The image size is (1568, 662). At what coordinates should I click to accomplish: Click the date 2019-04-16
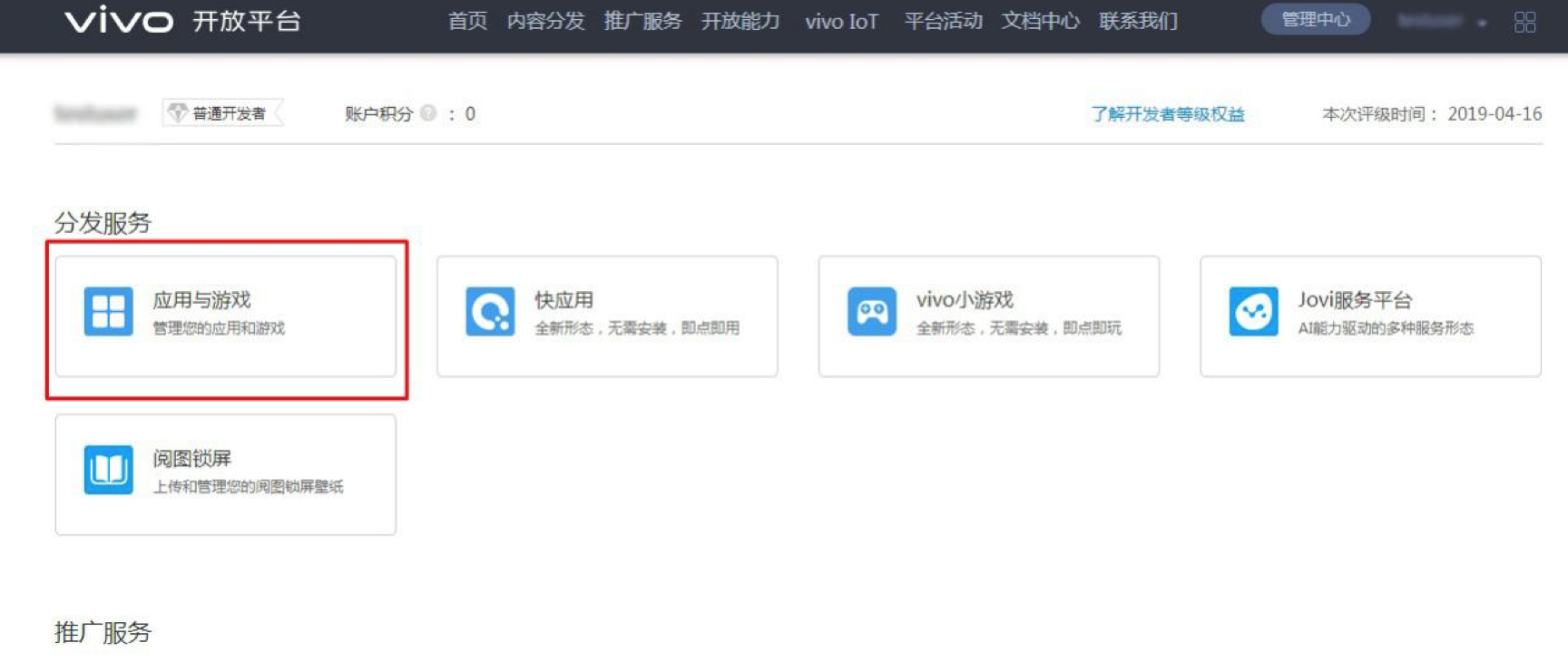pos(1494,113)
